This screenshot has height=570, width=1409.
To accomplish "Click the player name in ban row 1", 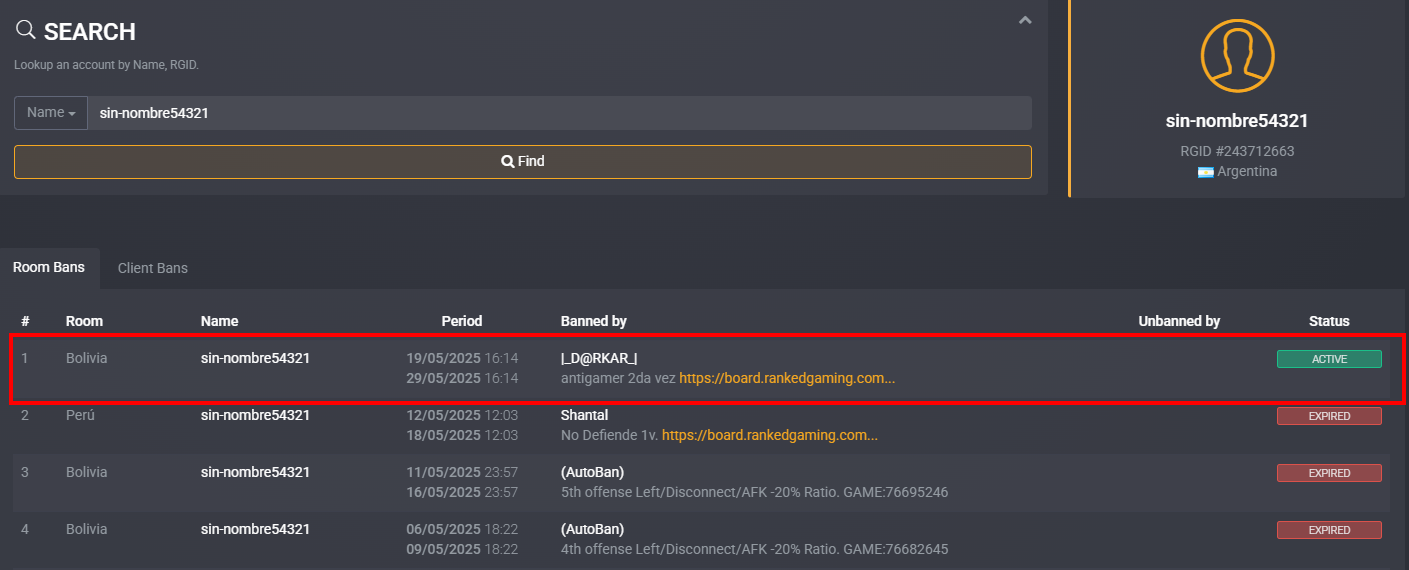I will click(x=255, y=358).
